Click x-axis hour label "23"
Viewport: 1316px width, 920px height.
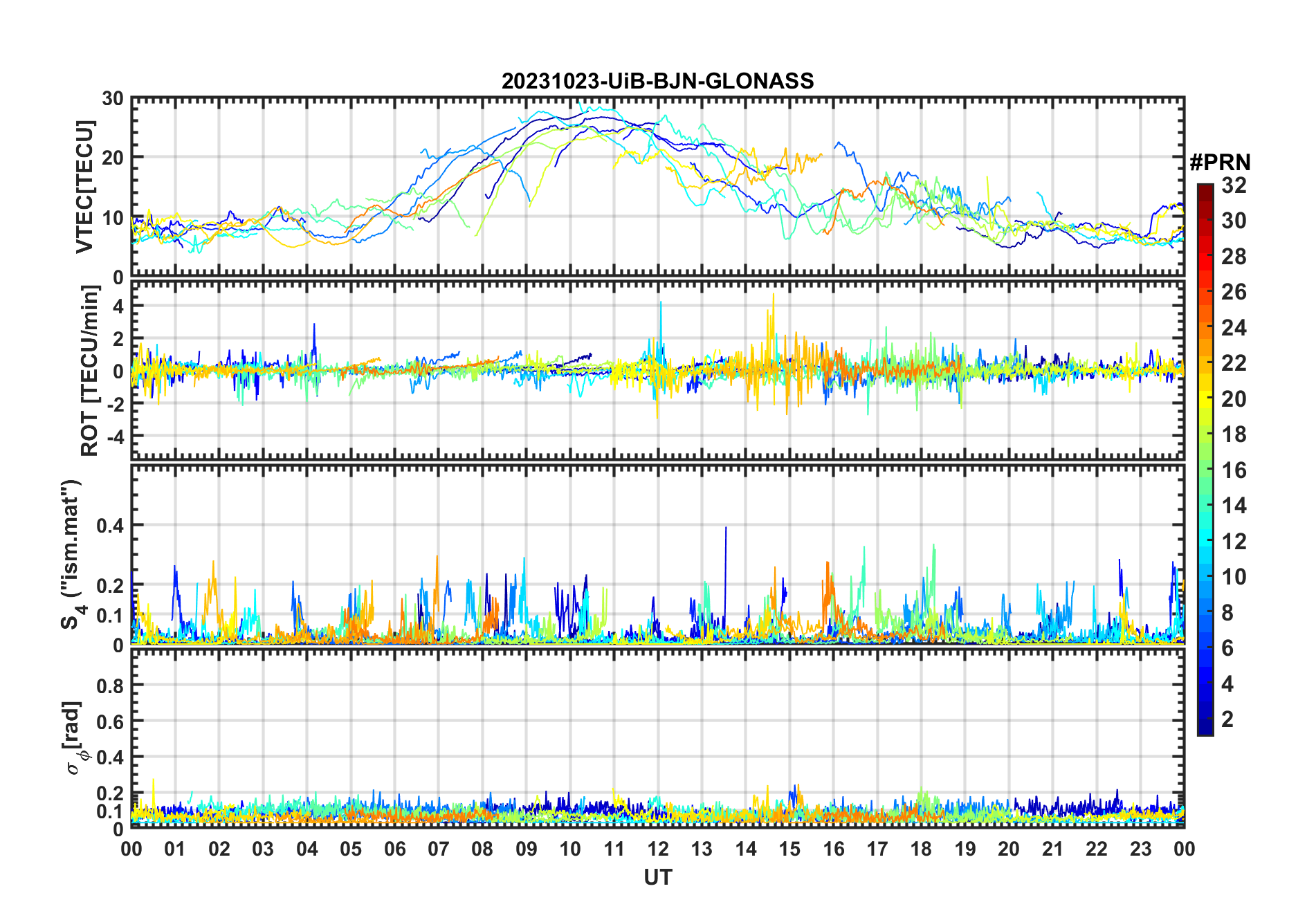[x=1141, y=848]
